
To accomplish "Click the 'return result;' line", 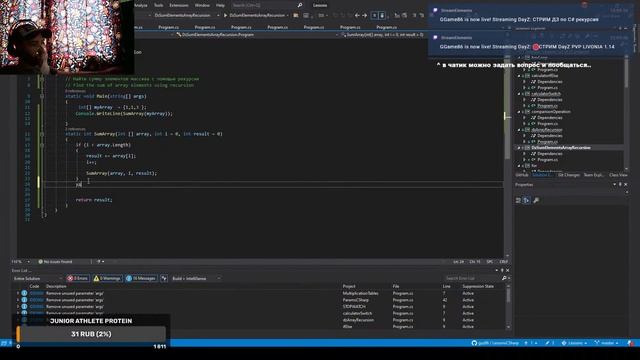I will pyautogui.click(x=94, y=200).
